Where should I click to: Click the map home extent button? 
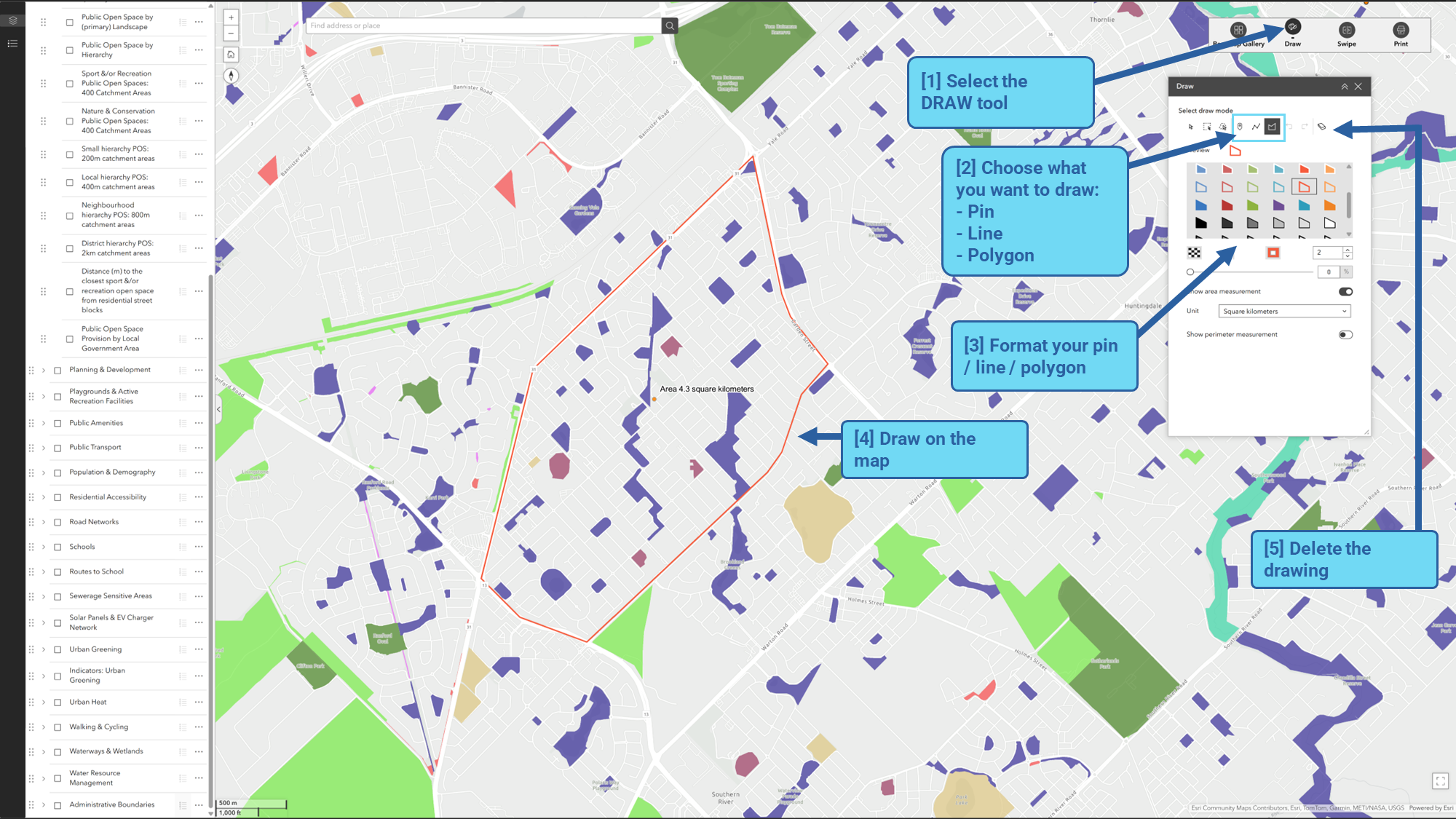pos(231,55)
